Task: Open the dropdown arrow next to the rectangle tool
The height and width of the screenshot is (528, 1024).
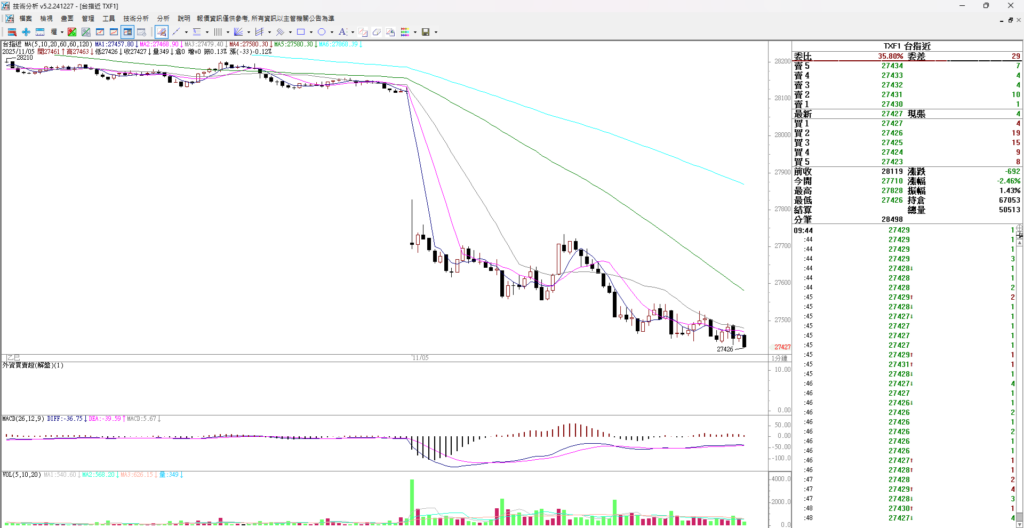Action: (x=311, y=32)
